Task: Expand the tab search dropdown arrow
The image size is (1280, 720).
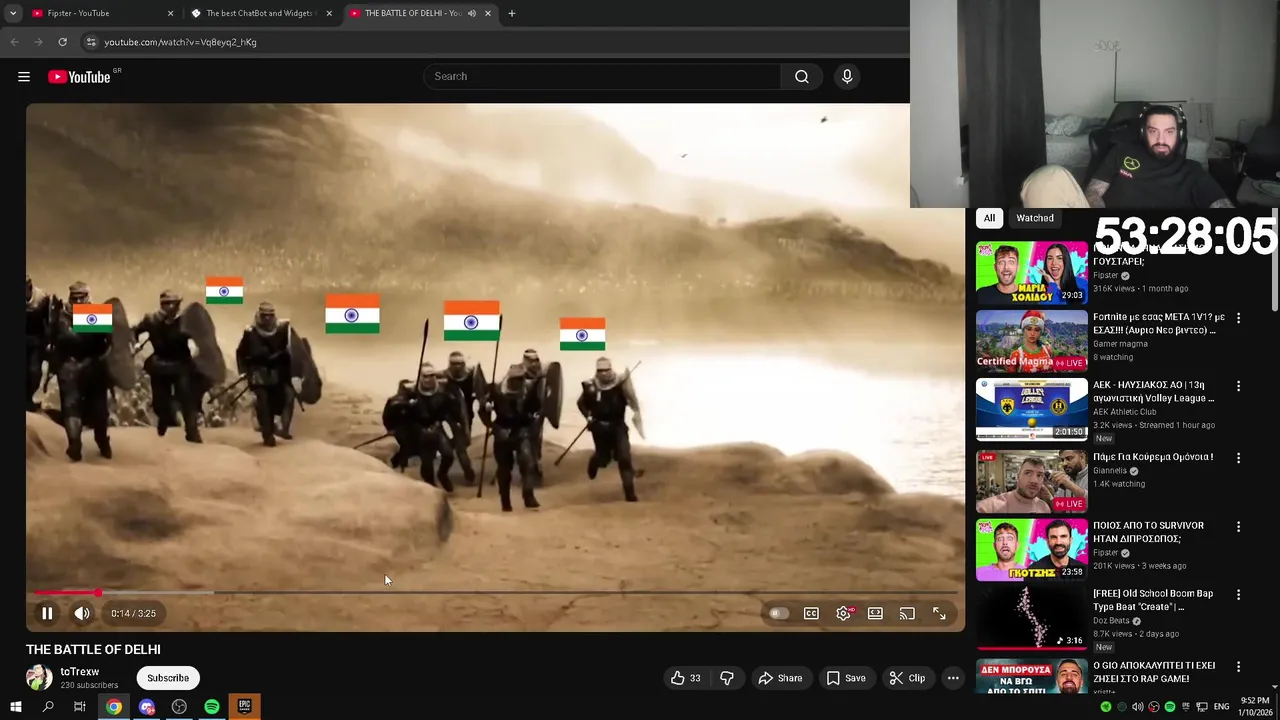Action: point(13,13)
